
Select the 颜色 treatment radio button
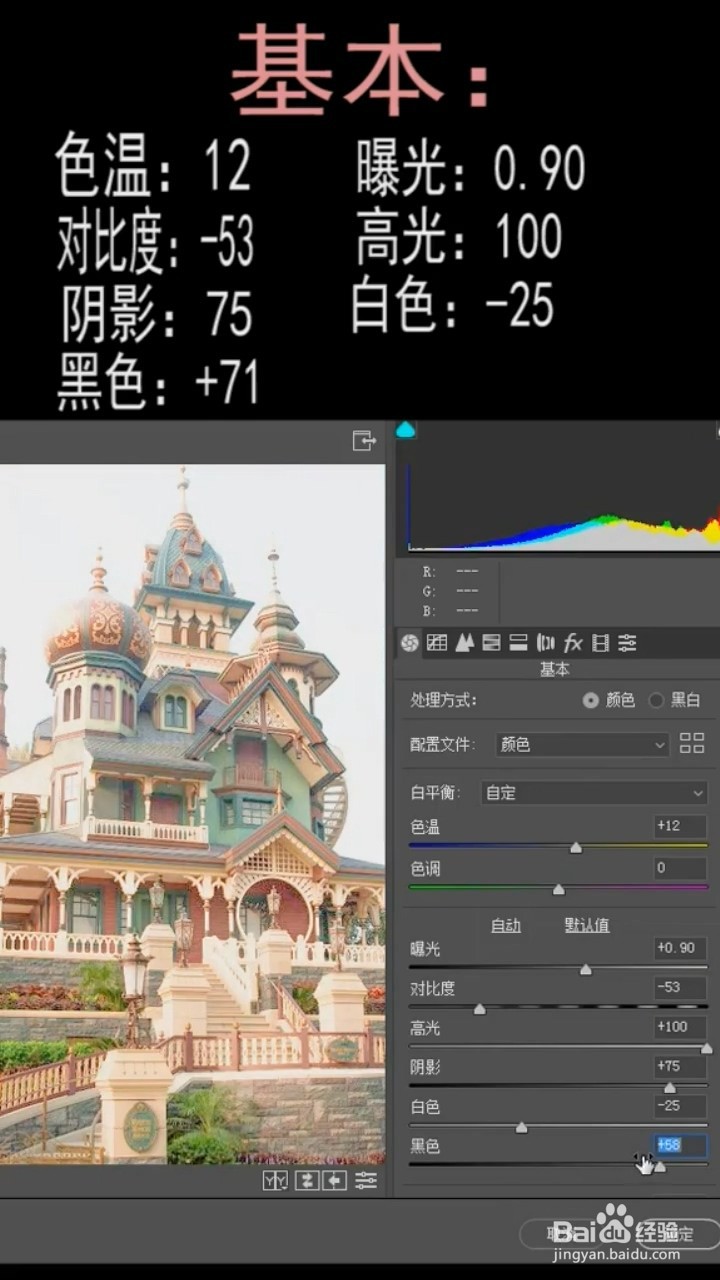click(x=591, y=701)
